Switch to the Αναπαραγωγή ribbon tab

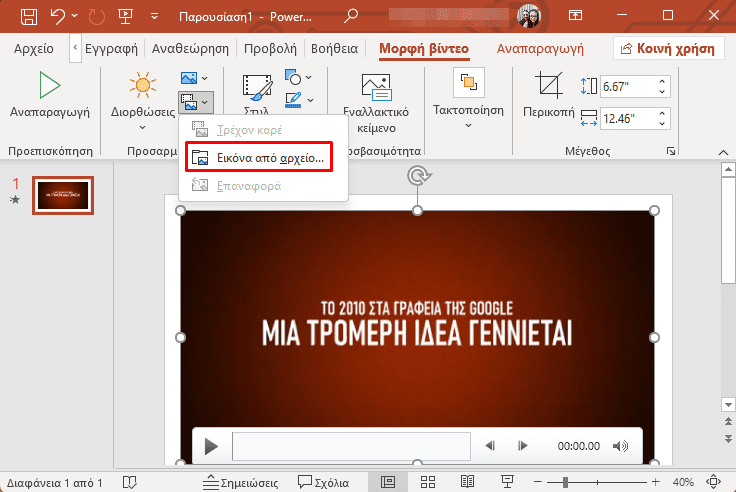pyautogui.click(x=540, y=48)
